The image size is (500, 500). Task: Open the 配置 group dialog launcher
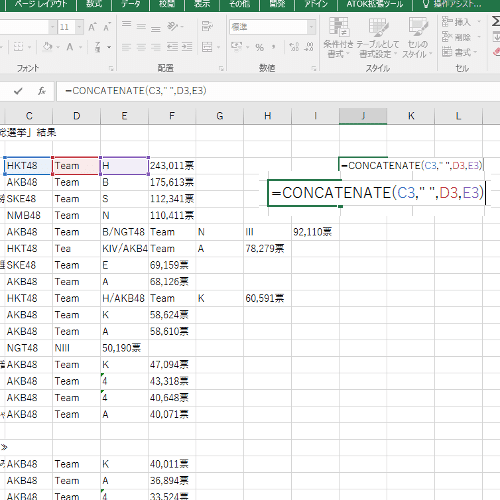(x=221, y=68)
